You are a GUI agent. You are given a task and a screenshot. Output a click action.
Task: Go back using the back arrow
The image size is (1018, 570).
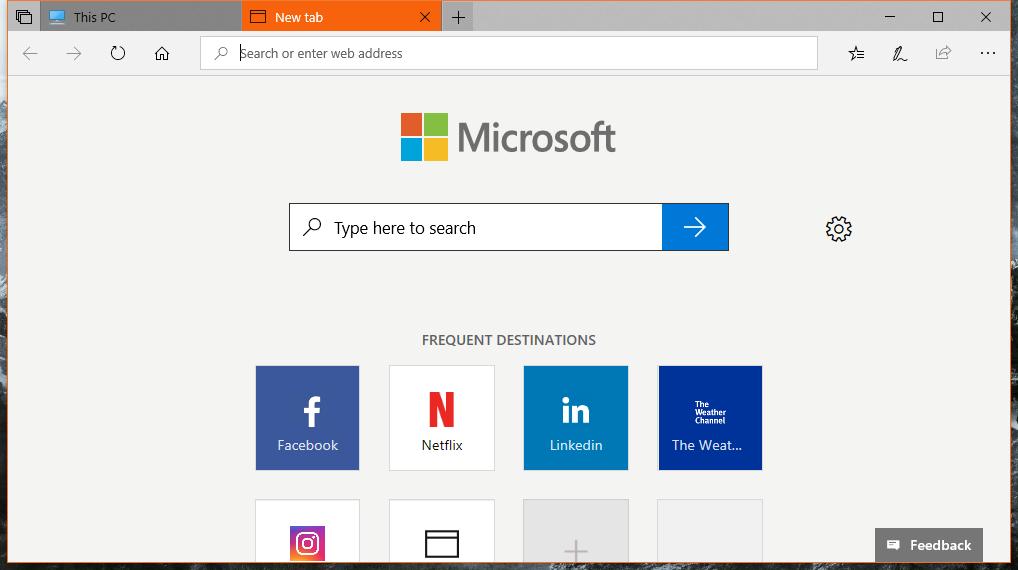[x=30, y=53]
